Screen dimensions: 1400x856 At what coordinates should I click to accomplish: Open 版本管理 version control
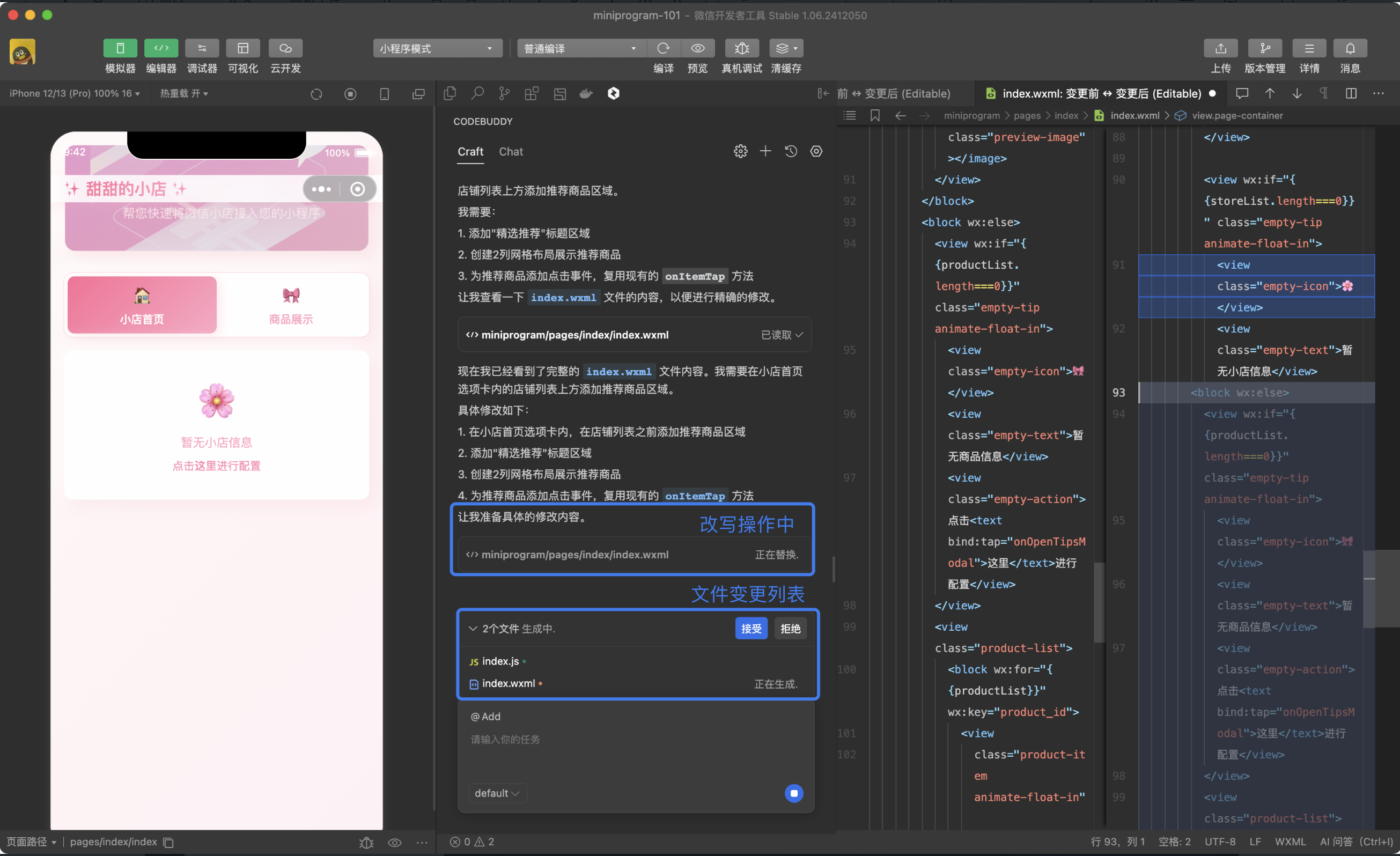click(x=1265, y=48)
